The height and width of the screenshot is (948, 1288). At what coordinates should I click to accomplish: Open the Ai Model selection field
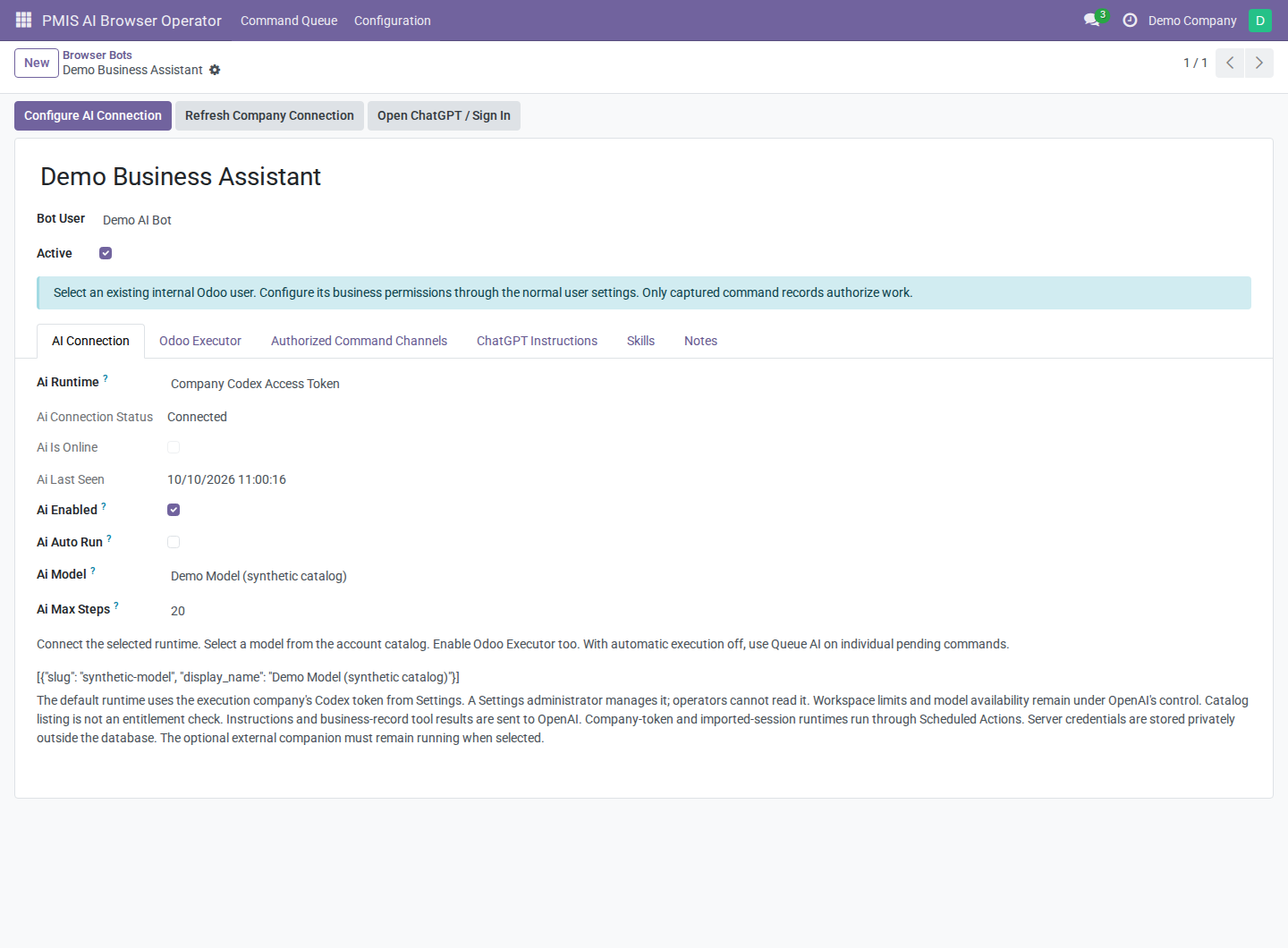(401, 576)
